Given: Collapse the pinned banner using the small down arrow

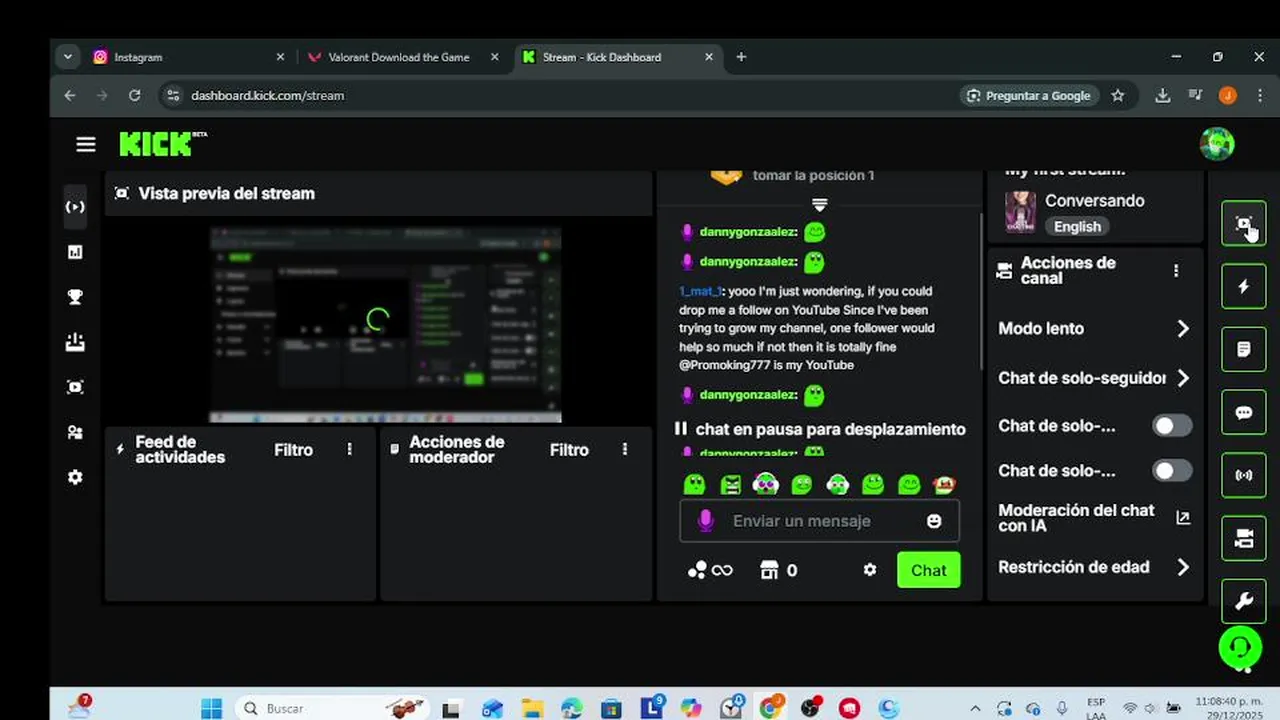Looking at the screenshot, I should [x=820, y=204].
